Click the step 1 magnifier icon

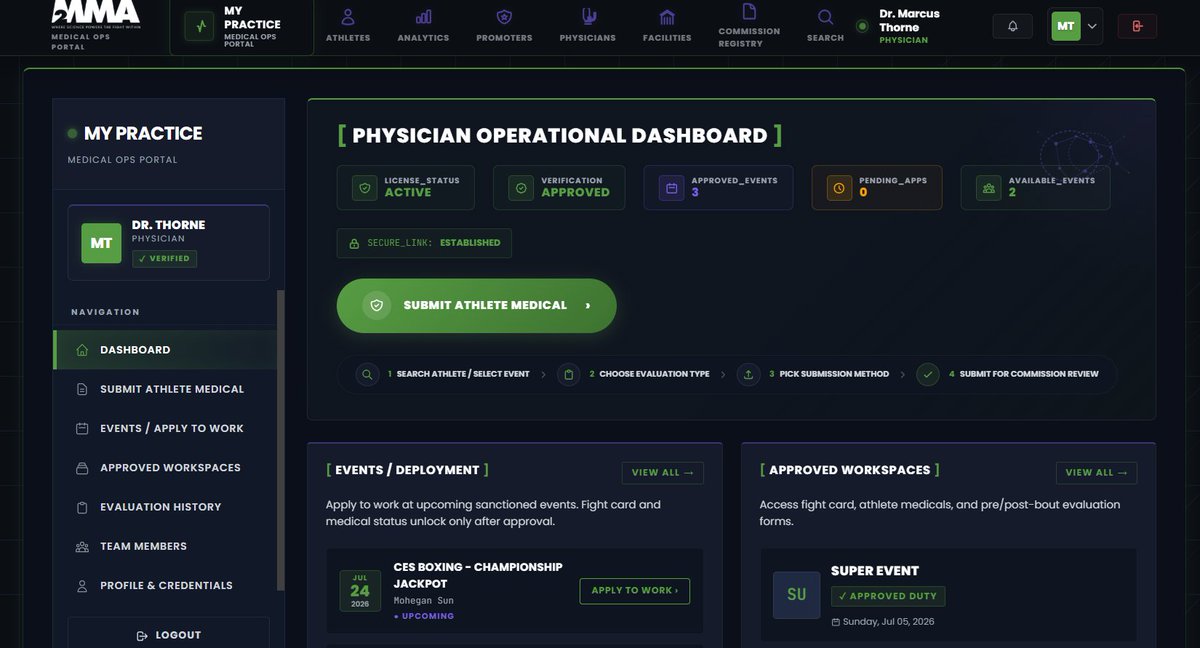pos(368,374)
